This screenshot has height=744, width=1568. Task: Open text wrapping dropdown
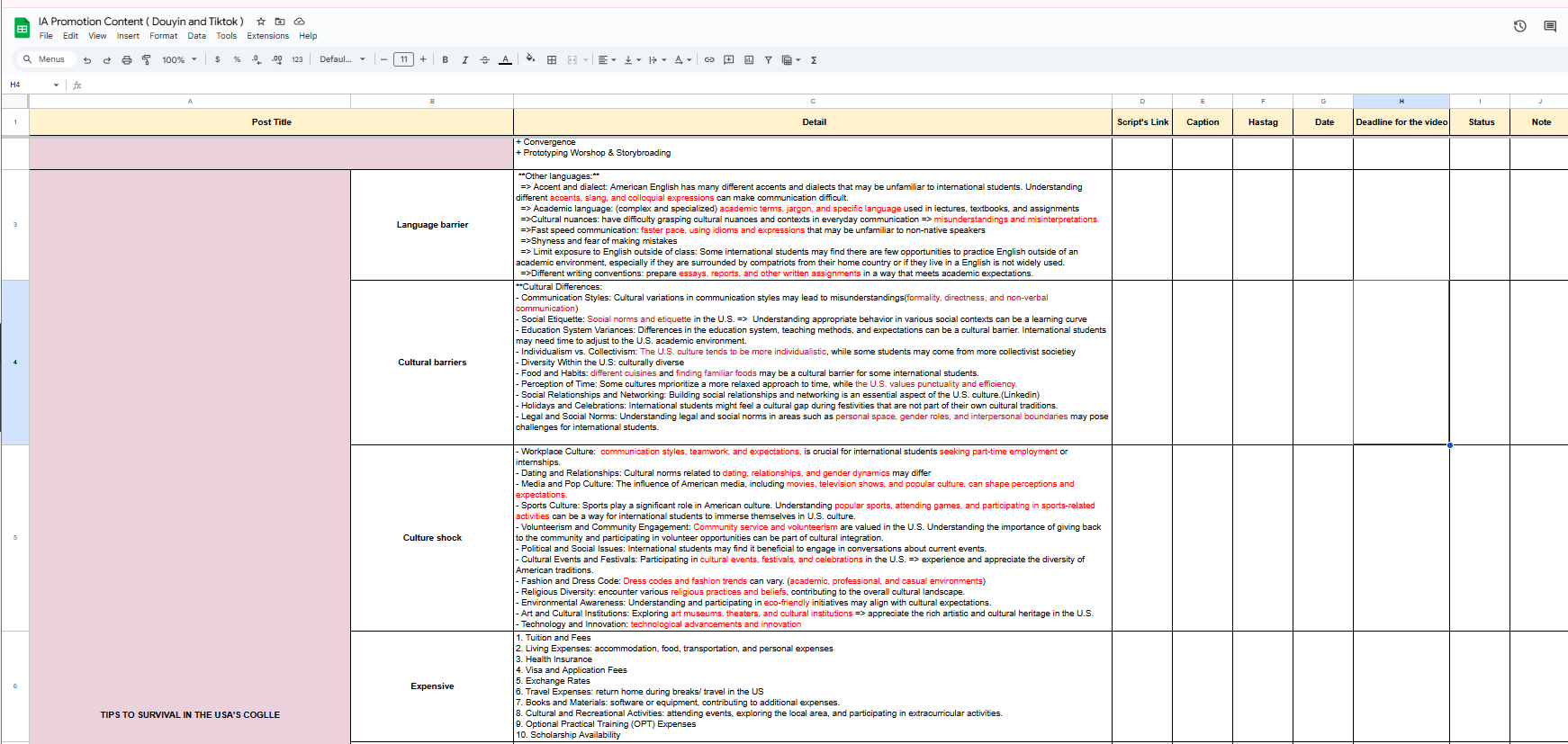(x=658, y=60)
